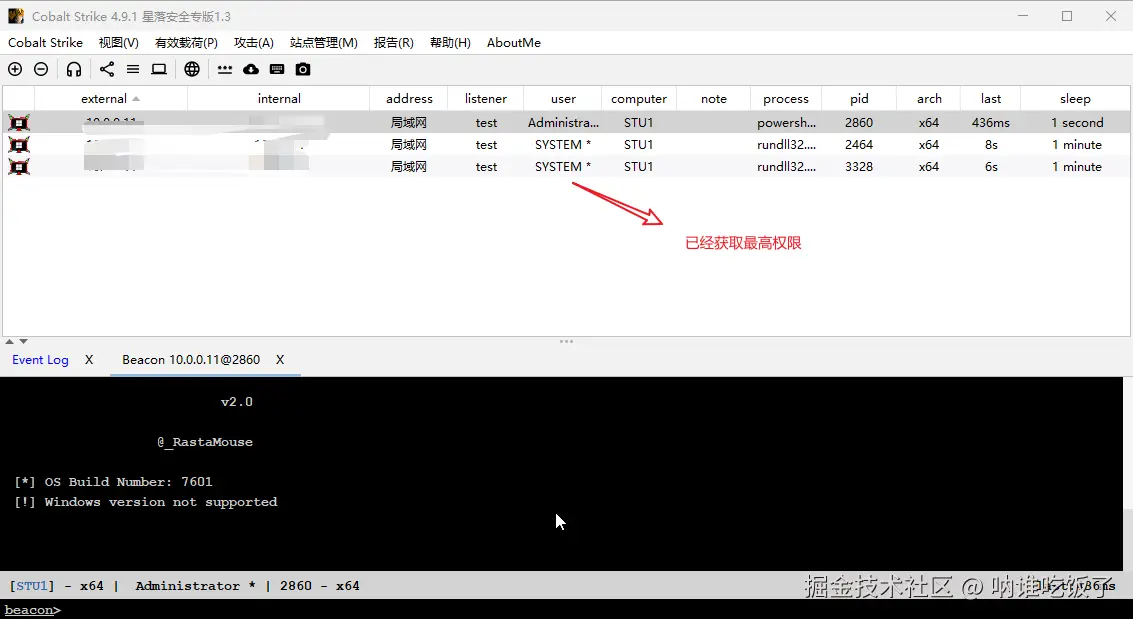Viewport: 1133px width, 619px height.
Task: Close the Beacon 10.0.0.11@2860 tab
Action: [x=280, y=360]
